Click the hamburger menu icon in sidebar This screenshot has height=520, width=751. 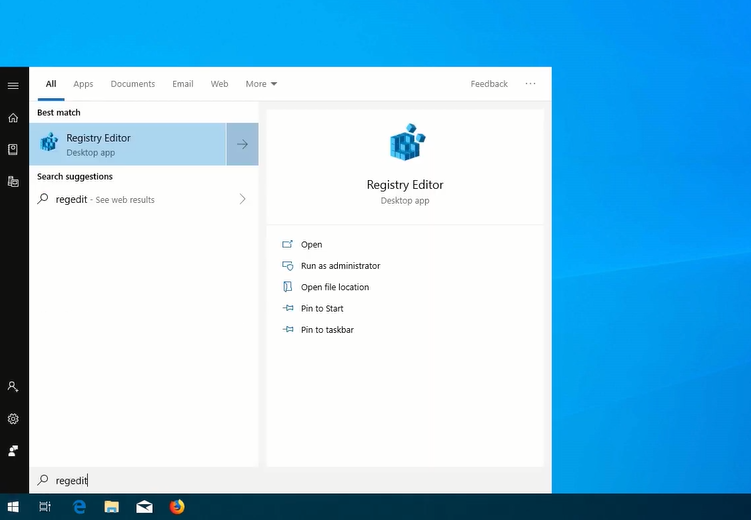tap(13, 86)
